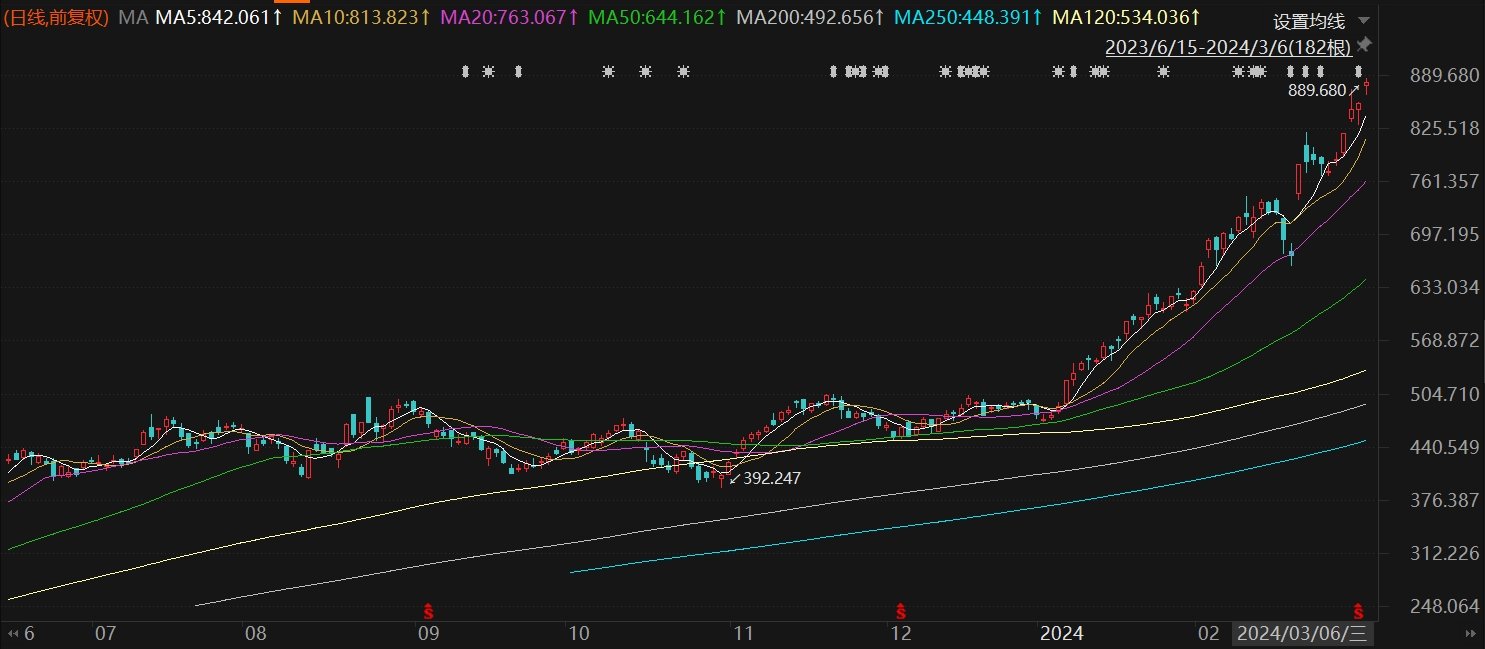Toggle the magenta MA20 indicator label

tap(510, 18)
